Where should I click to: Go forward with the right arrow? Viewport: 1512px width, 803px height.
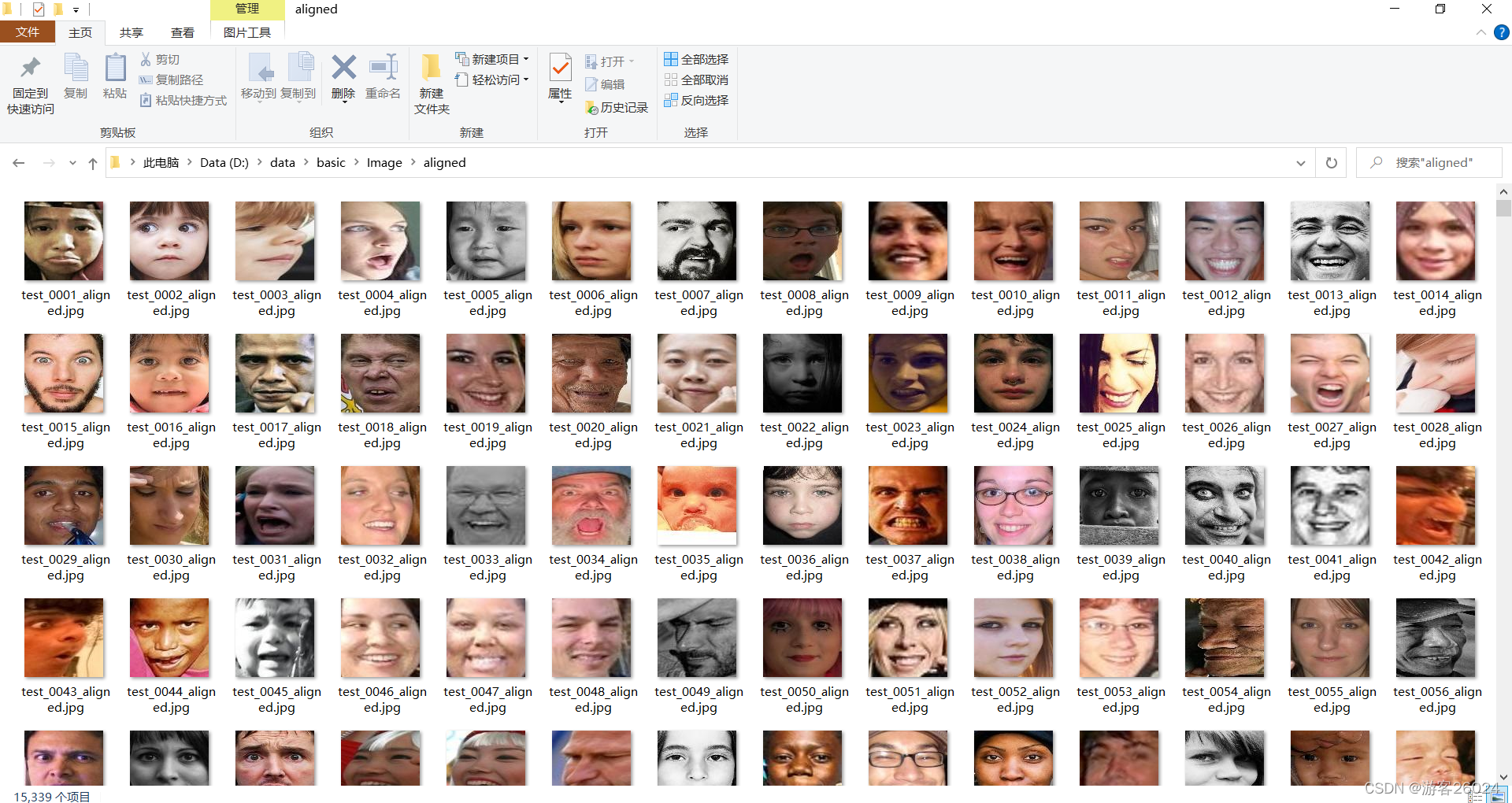click(49, 163)
